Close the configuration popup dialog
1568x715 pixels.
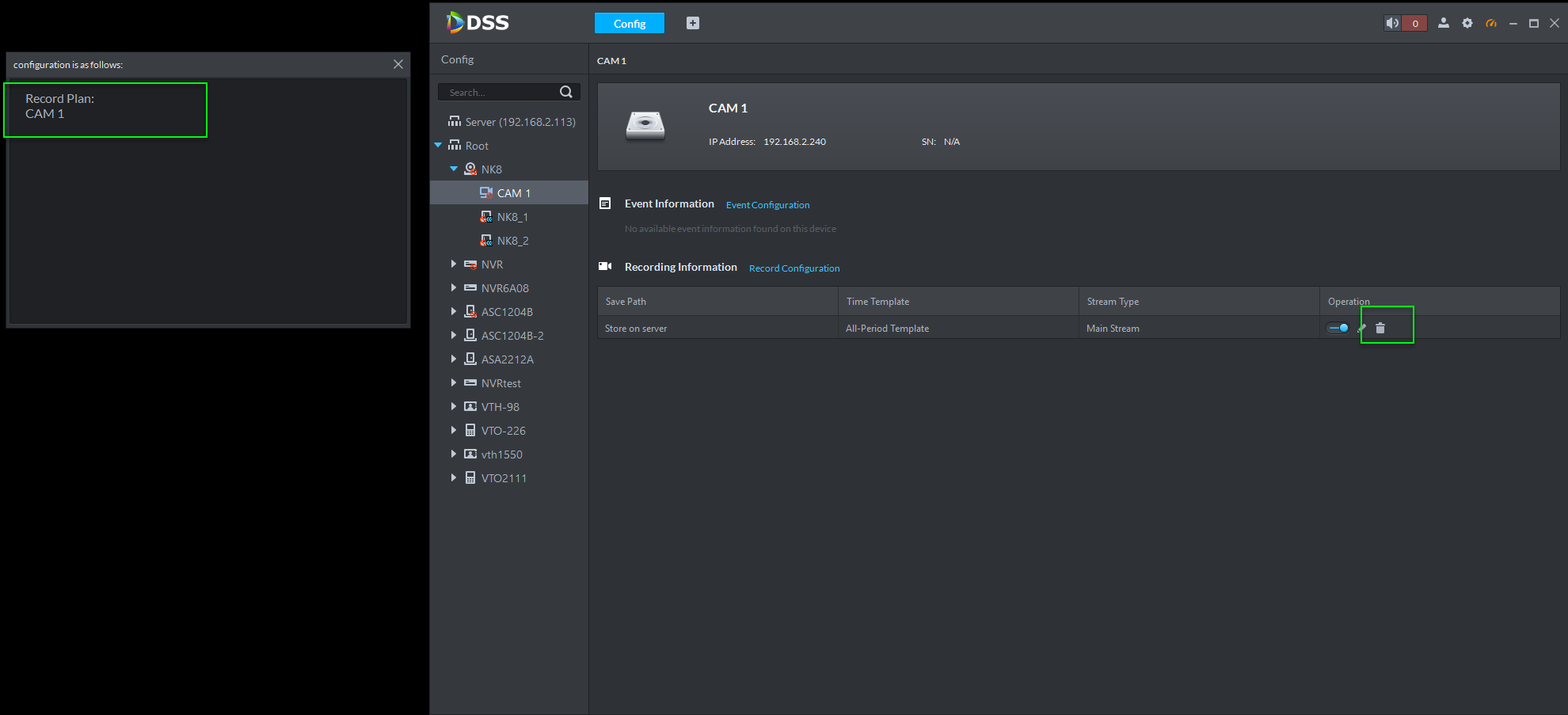398,64
